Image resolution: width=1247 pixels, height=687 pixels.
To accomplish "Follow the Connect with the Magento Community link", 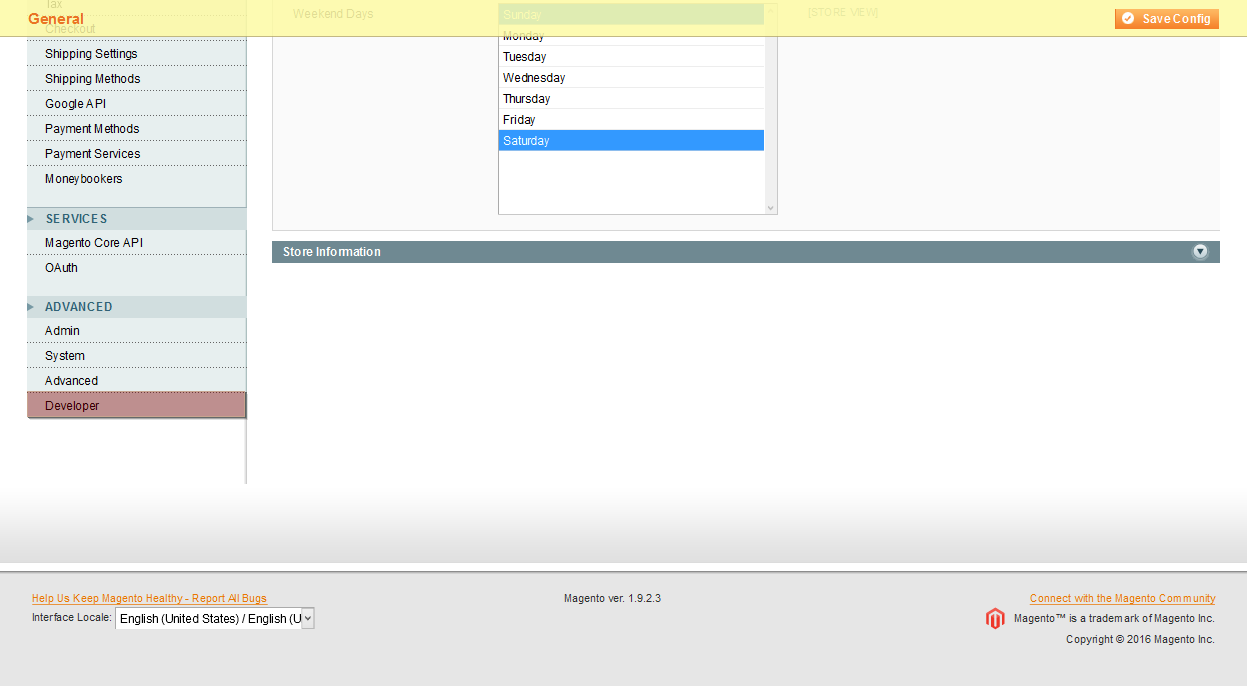I will (1123, 599).
